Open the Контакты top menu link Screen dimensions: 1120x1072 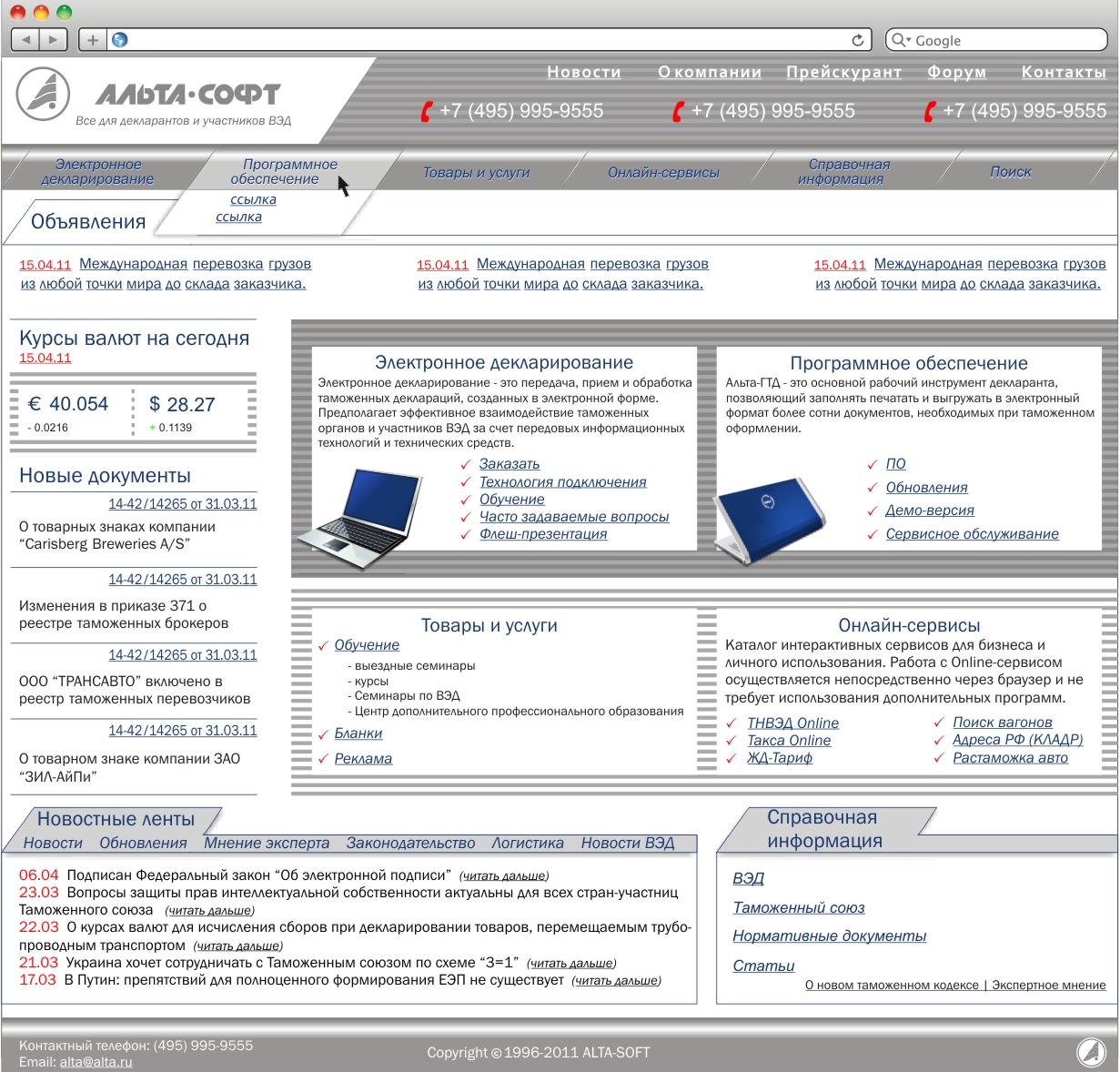pos(1064,72)
